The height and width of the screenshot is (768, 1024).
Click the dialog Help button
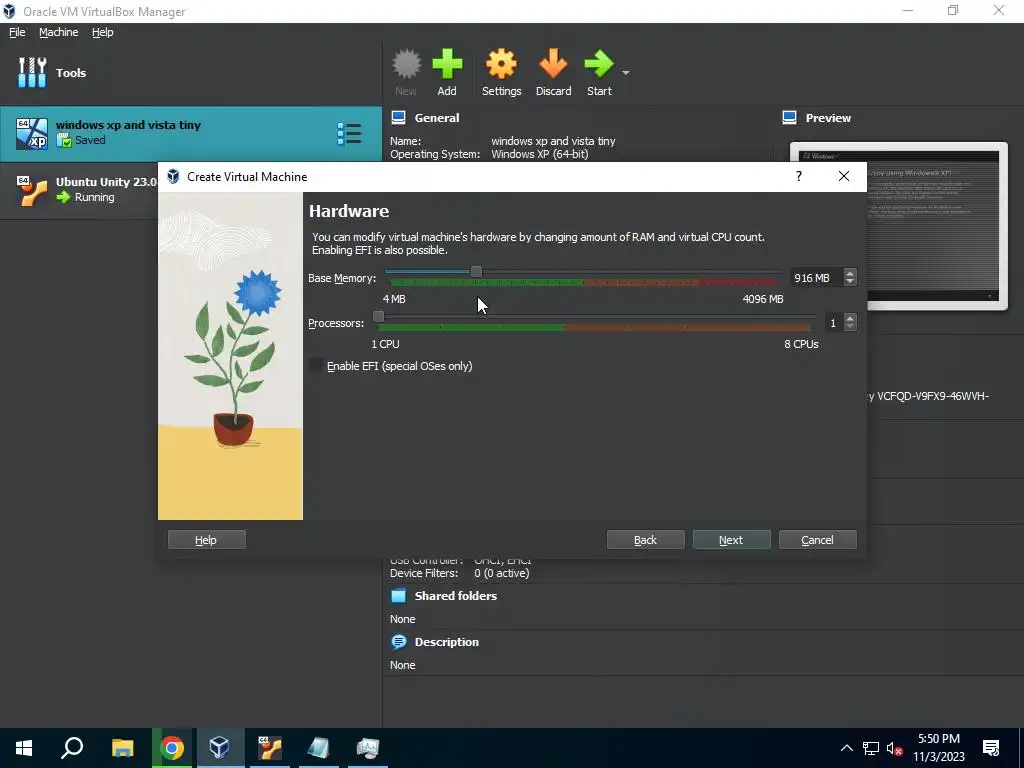coord(206,539)
